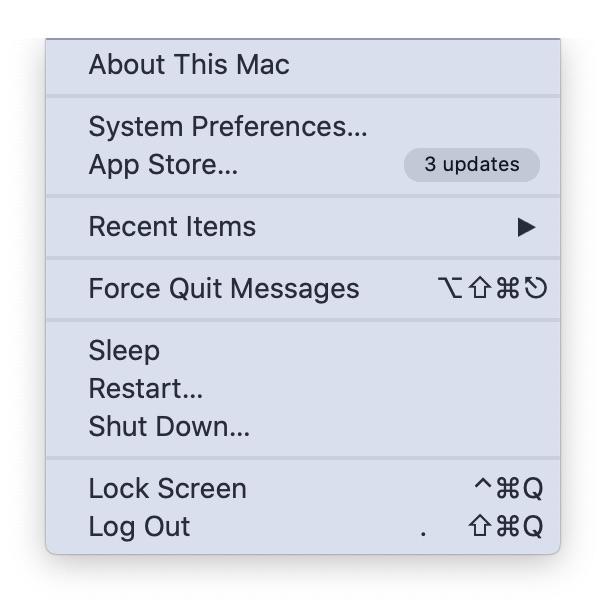The width and height of the screenshot is (606, 608).
Task: Expand the Recent Items submenu arrow
Action: pyautogui.click(x=526, y=227)
